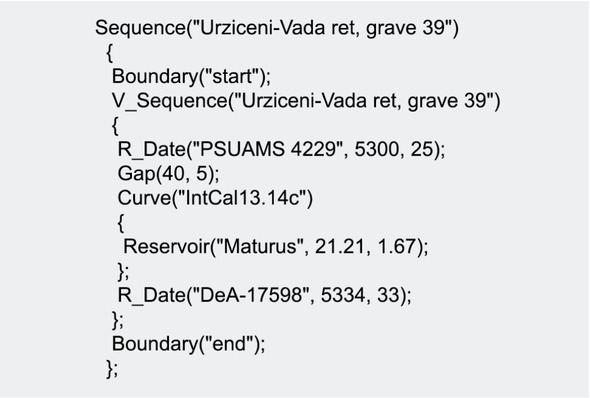Click the R_Date "PSUAMS 4229" line
The width and height of the screenshot is (590, 398).
(281, 149)
